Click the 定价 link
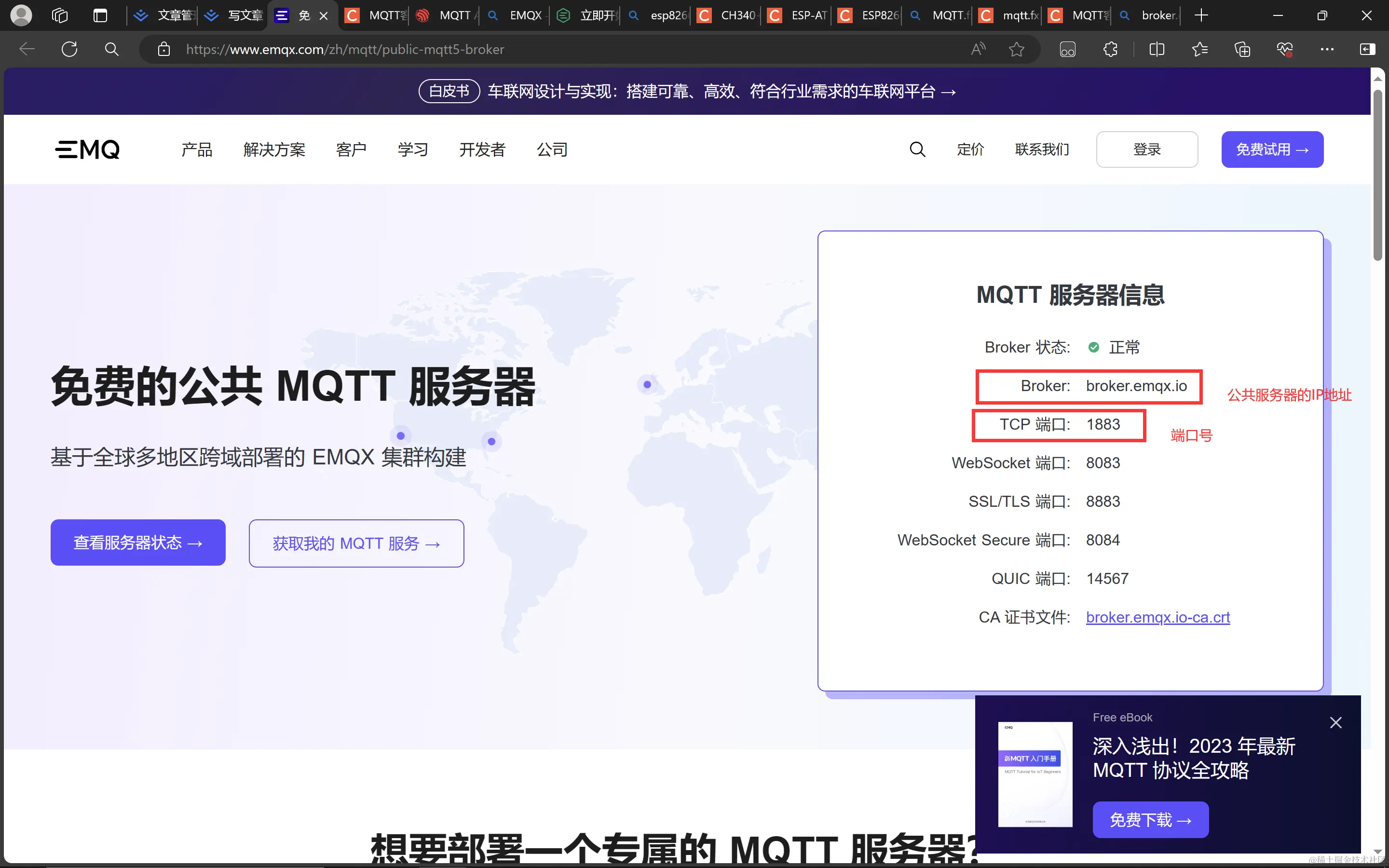Screen dimensions: 1389x868 (x=970, y=149)
